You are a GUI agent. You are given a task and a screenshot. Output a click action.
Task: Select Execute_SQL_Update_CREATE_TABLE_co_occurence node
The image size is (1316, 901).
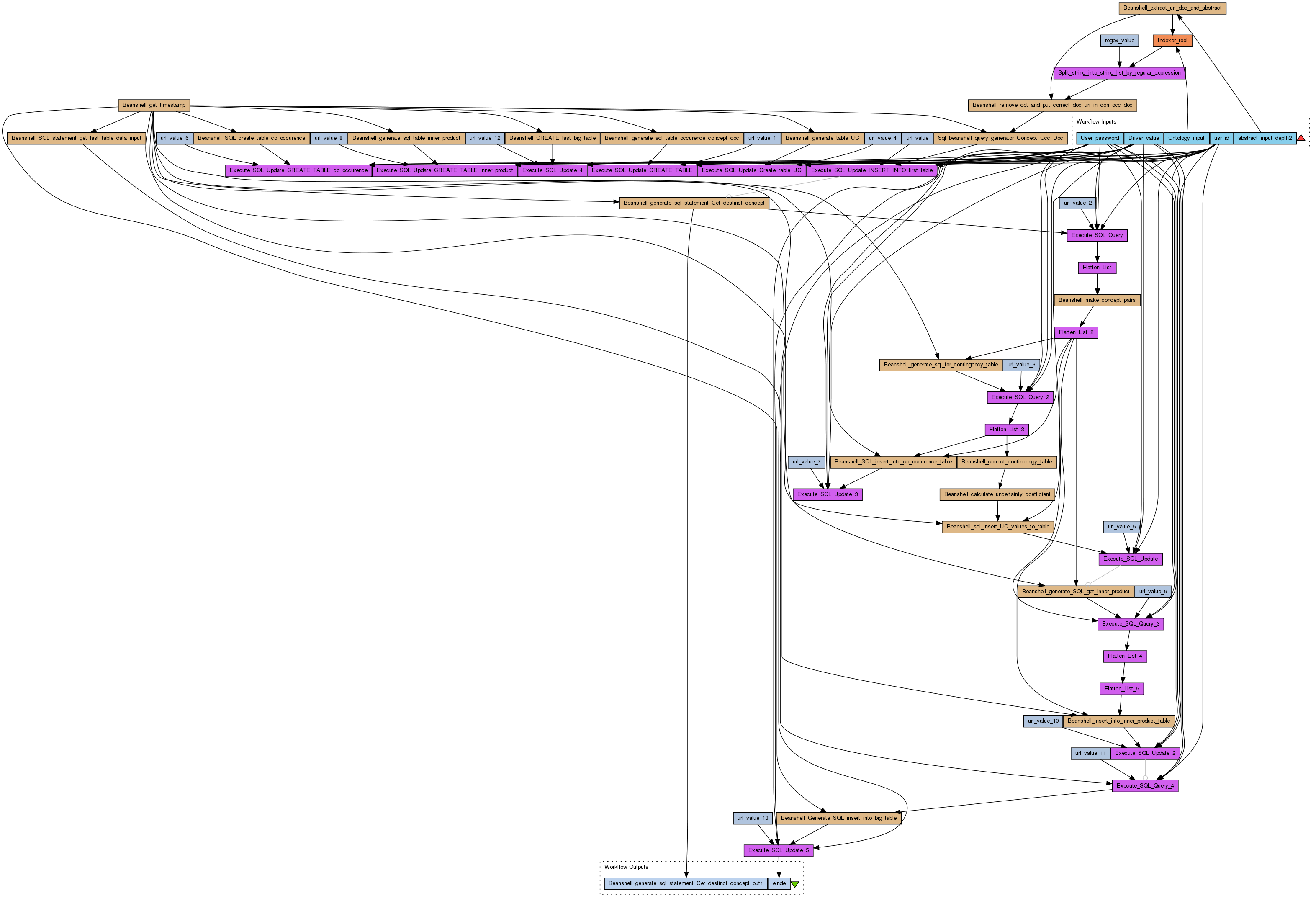pos(298,170)
